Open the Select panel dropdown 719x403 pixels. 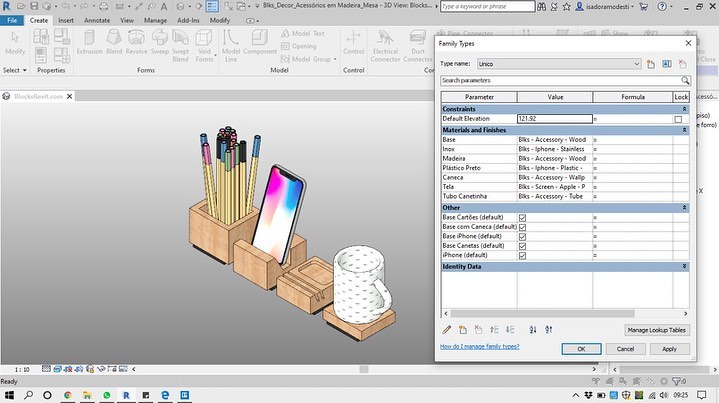click(15, 70)
